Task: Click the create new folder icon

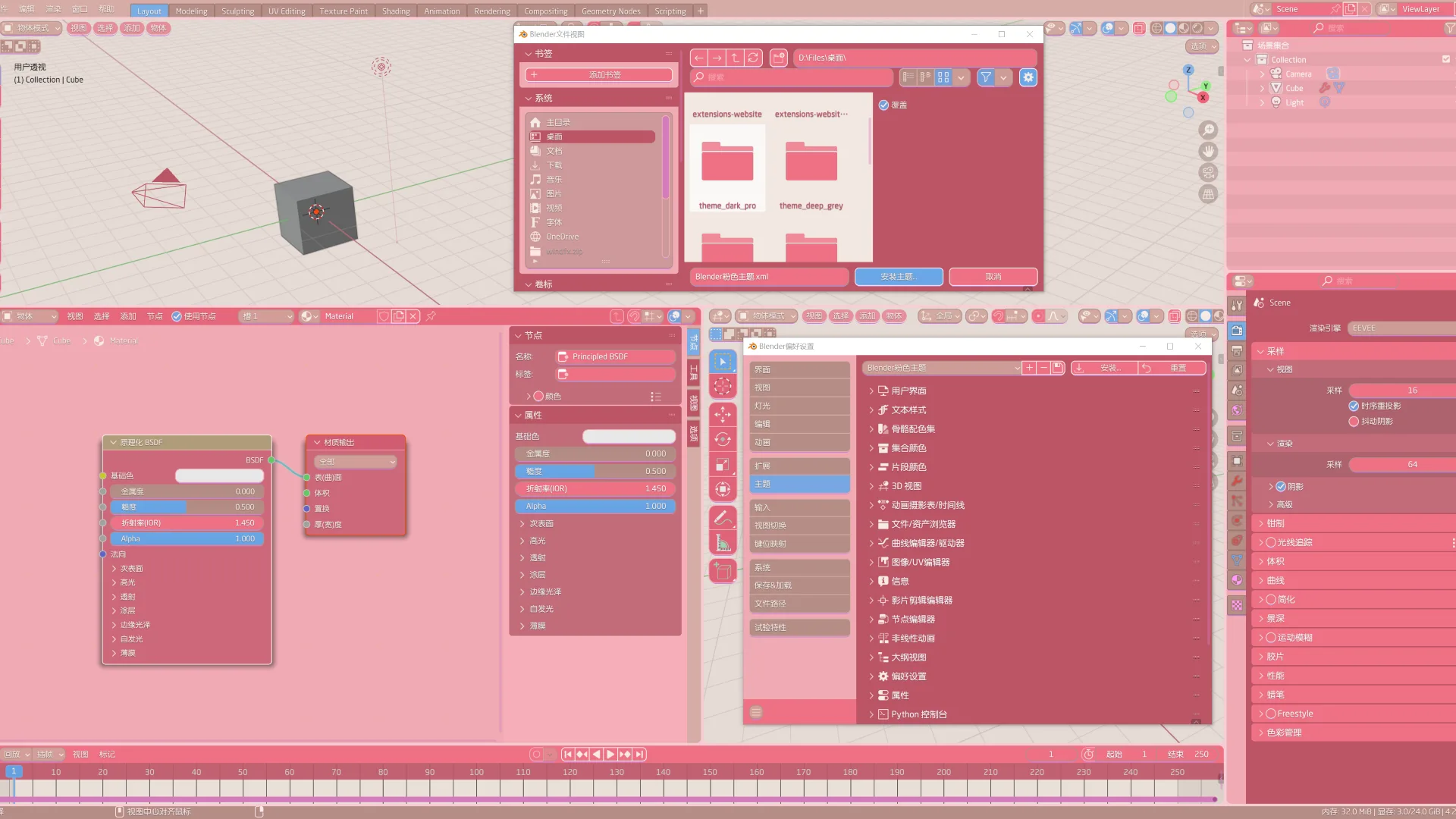Action: coord(778,58)
